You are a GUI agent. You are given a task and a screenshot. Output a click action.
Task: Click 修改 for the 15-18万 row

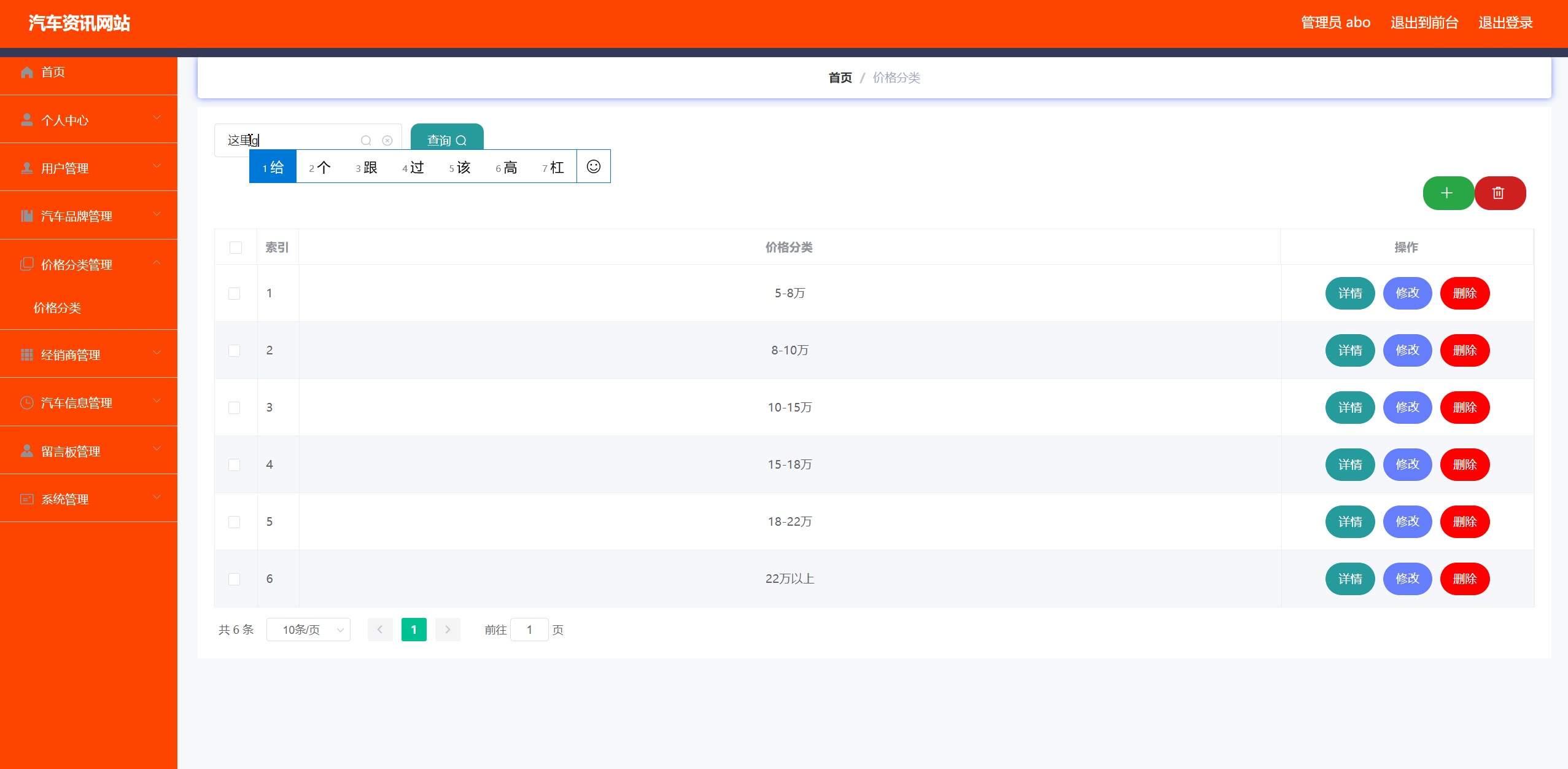[1408, 464]
